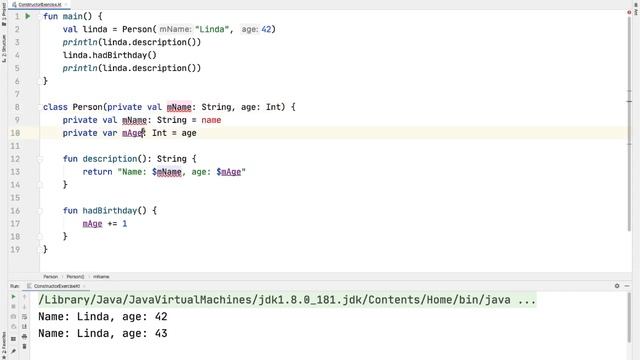Image resolution: width=640 pixels, height=360 pixels.
Task: Click 'val linda' on line 2
Action: tap(85, 29)
